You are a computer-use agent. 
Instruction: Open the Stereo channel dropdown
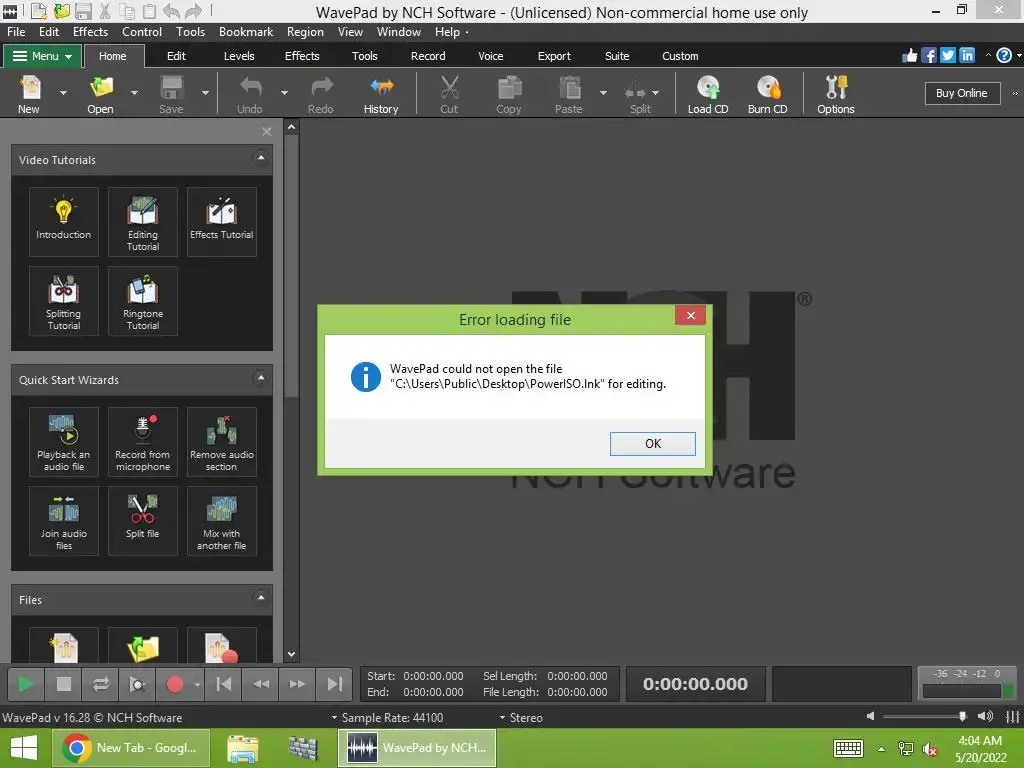point(521,718)
